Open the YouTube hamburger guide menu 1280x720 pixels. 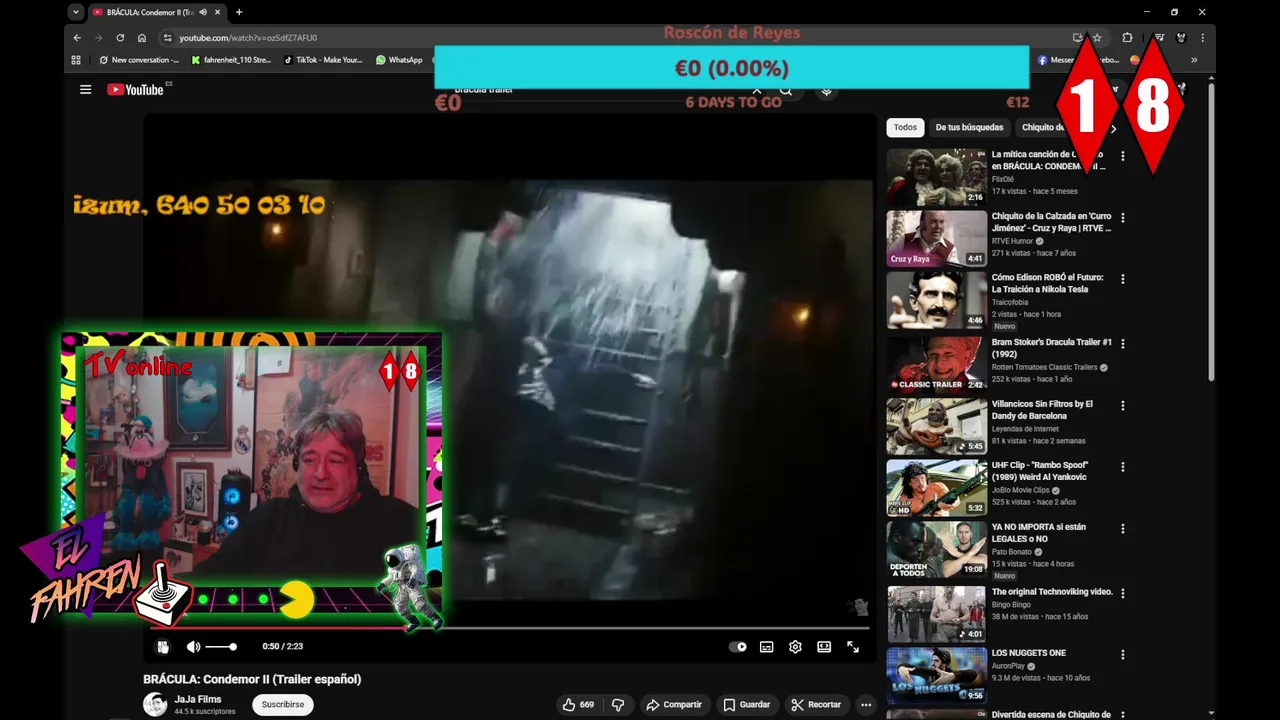click(86, 90)
